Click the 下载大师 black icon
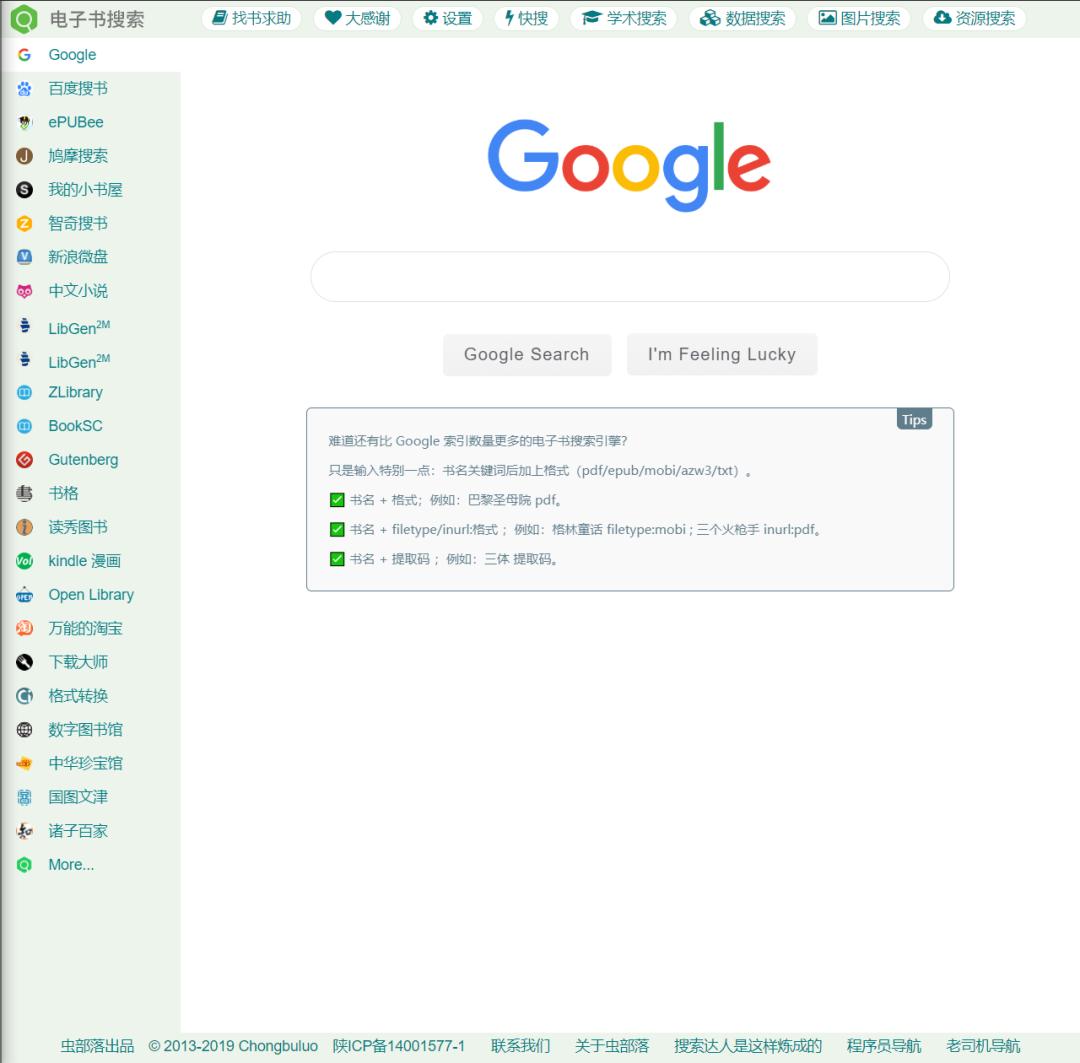Viewport: 1080px width, 1063px height. 24,662
